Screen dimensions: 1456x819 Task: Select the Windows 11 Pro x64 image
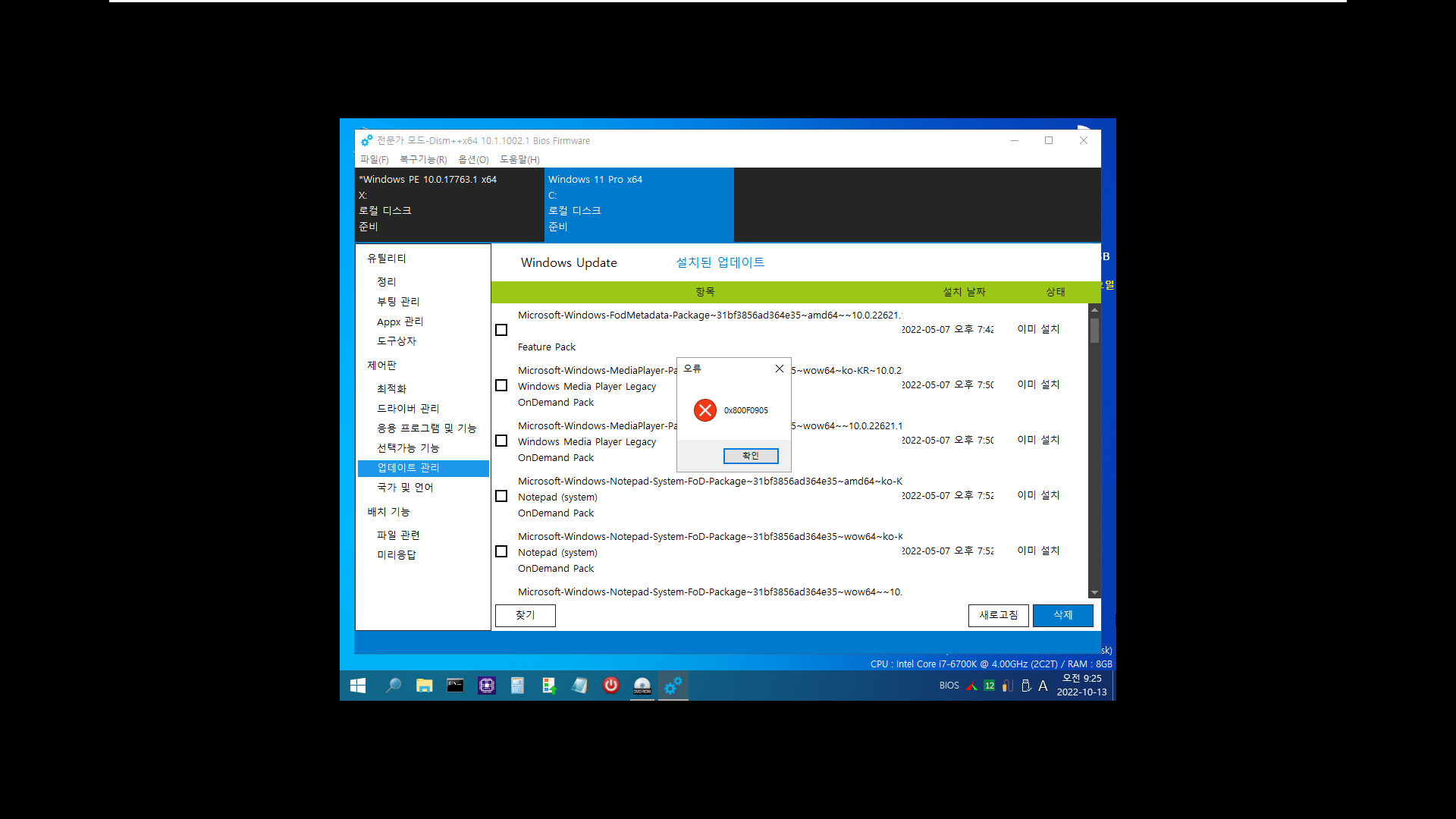click(x=639, y=203)
